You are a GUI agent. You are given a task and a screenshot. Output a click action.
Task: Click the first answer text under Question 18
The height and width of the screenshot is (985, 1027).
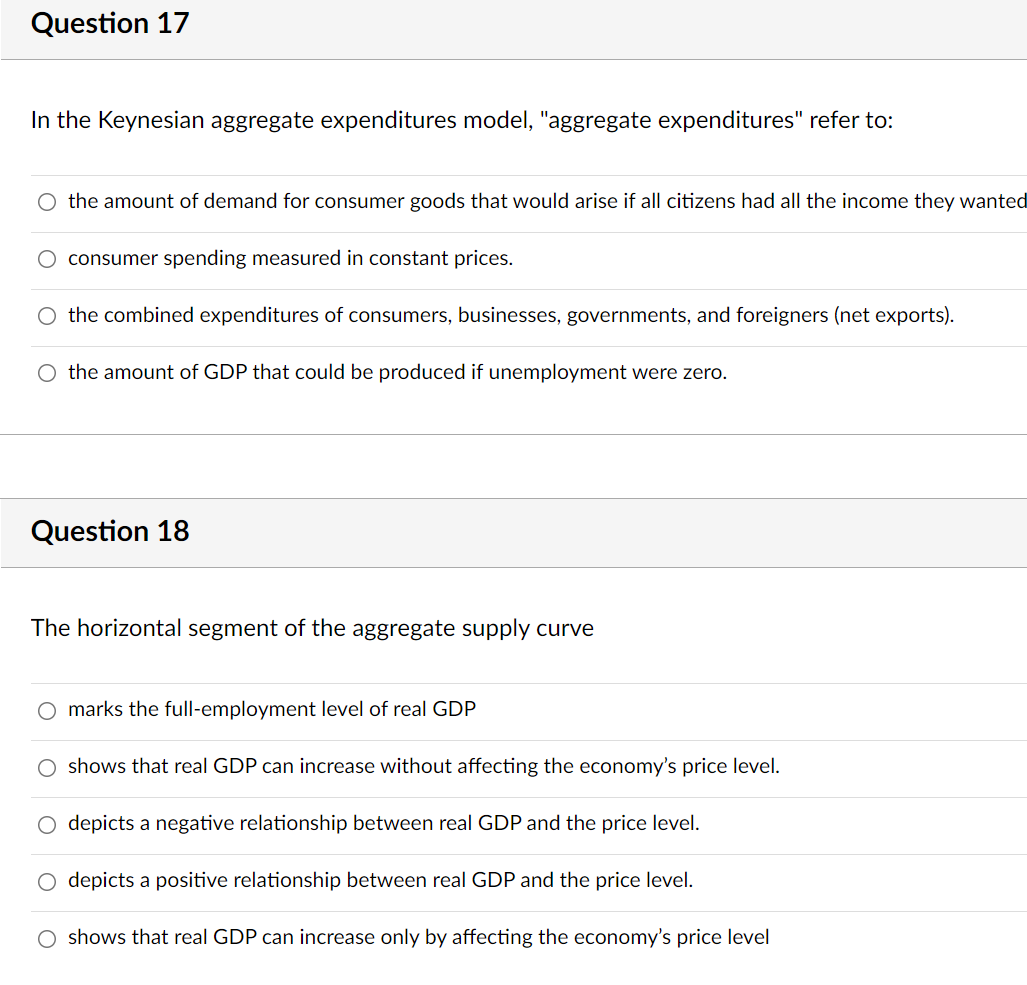271,711
